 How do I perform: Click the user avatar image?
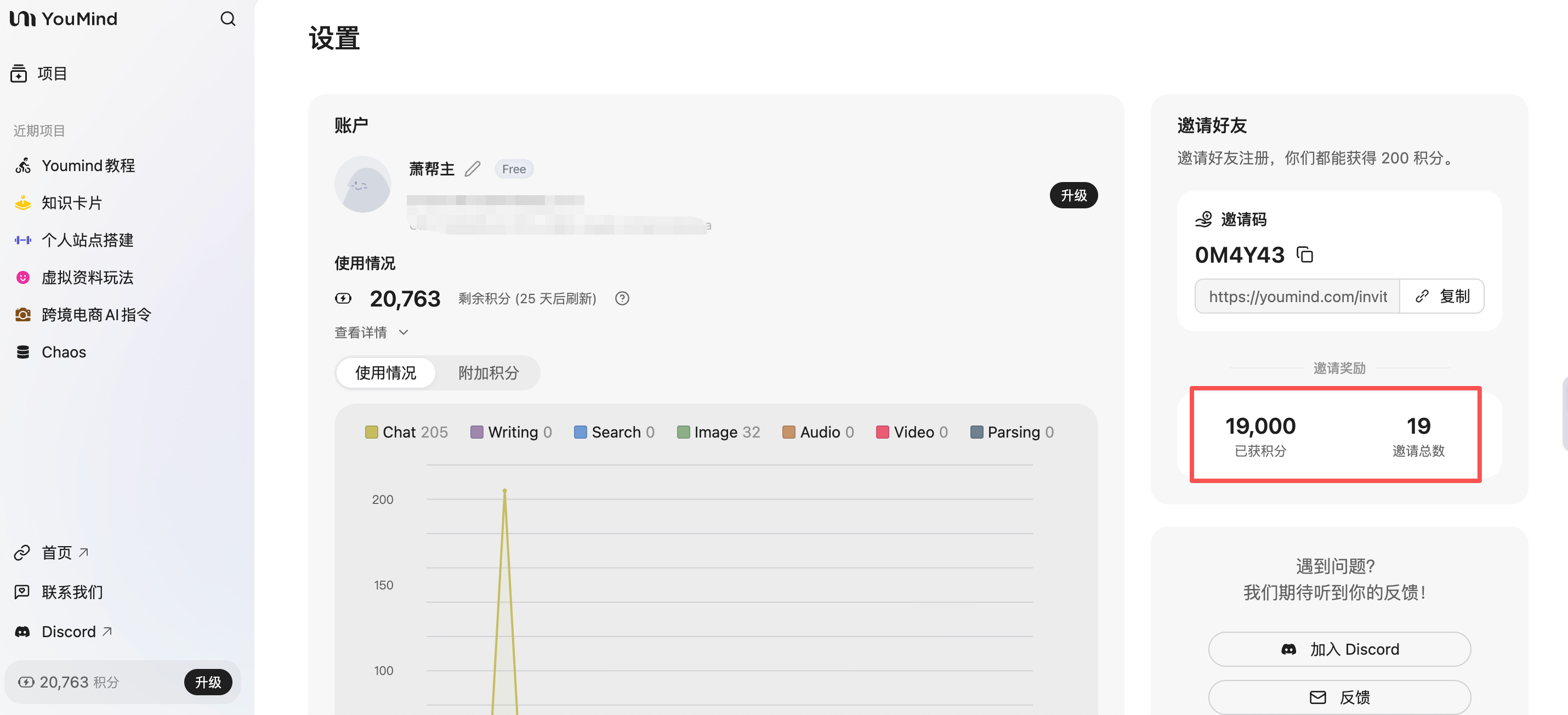(363, 184)
